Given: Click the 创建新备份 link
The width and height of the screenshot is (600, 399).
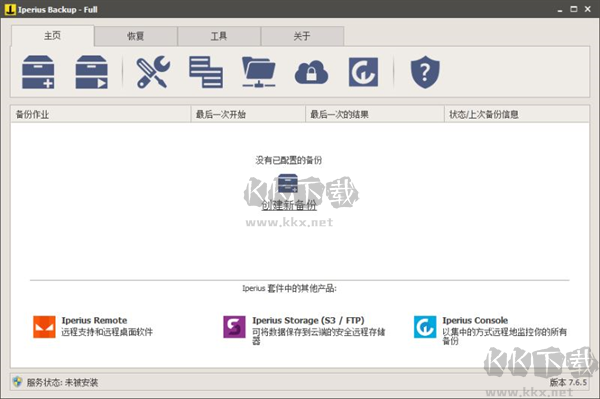Looking at the screenshot, I should tap(289, 205).
